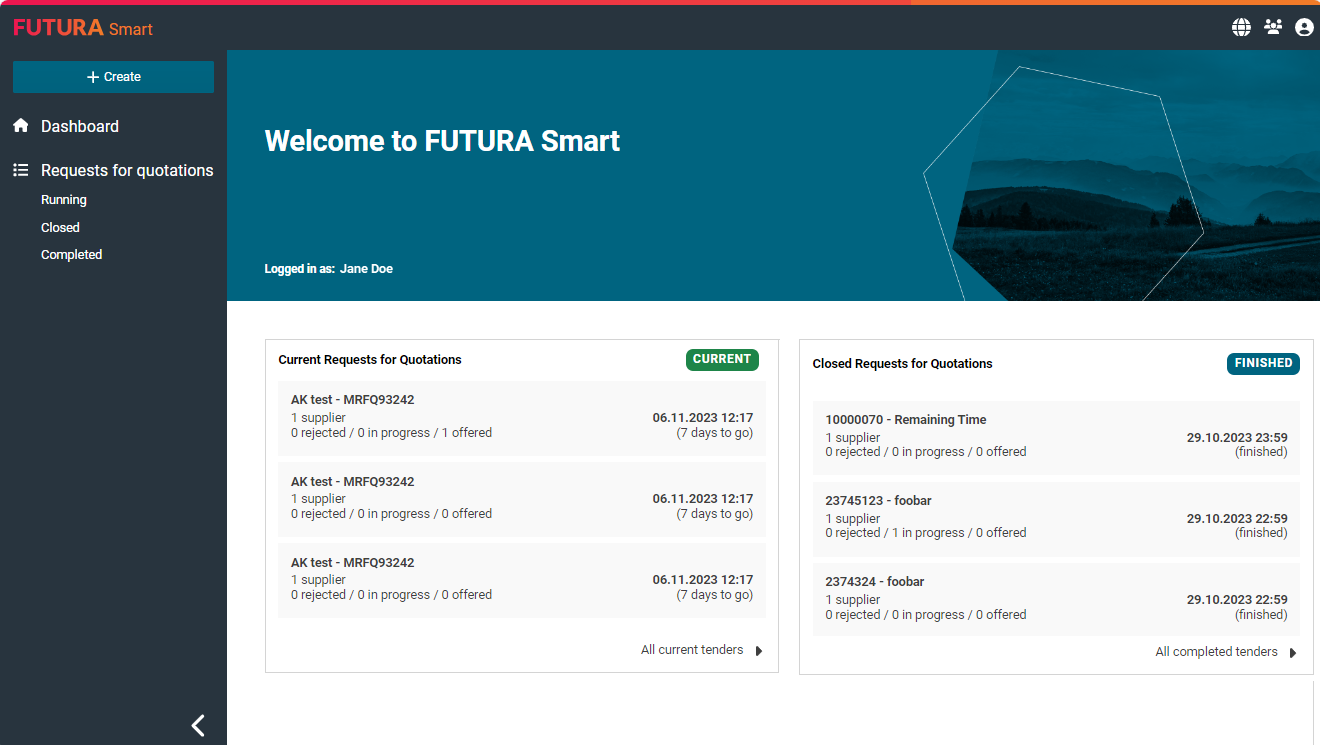Click the Requests for quotations list icon
The height and width of the screenshot is (745, 1325).
20,171
